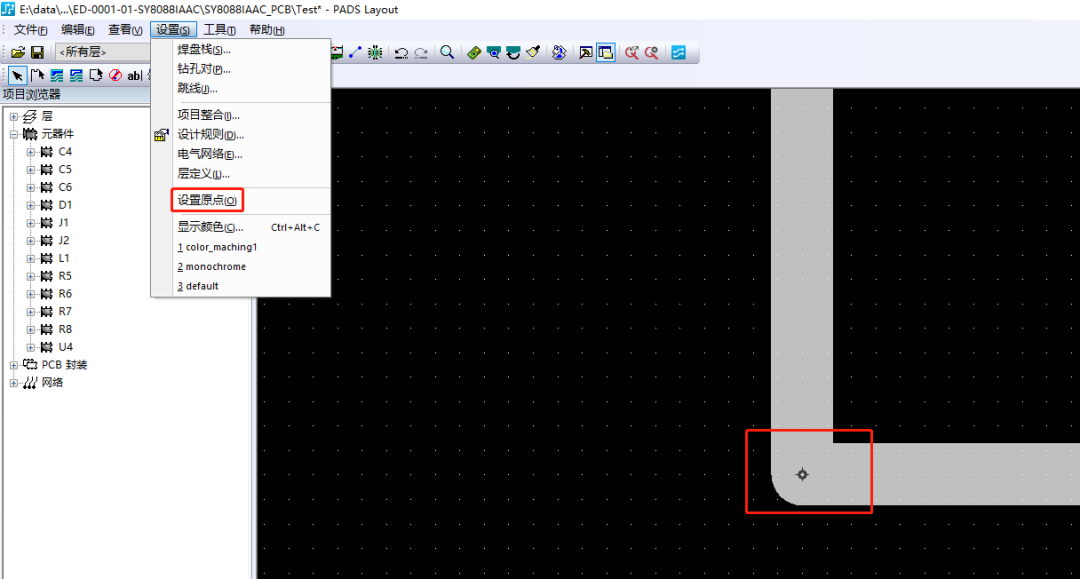Choose 焊盘栈 (Pad Stacks) from menu
The width and height of the screenshot is (1080, 579).
click(x=204, y=50)
